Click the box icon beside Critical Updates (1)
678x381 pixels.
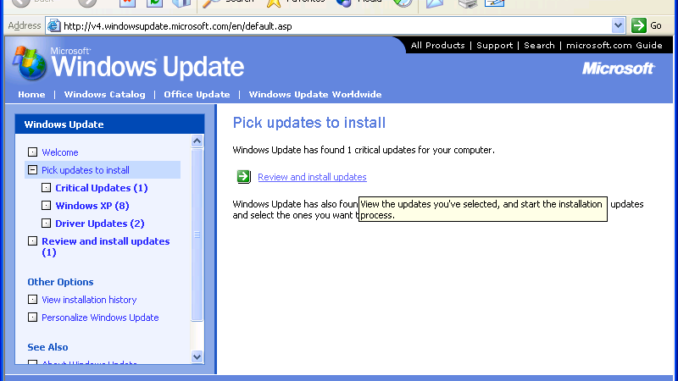tap(46, 188)
